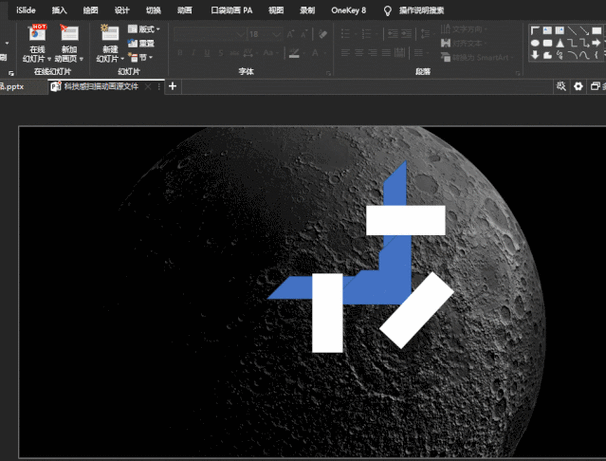The height and width of the screenshot is (461, 606).
Task: Click the 在线幻灯片 icon
Action: pos(37,35)
